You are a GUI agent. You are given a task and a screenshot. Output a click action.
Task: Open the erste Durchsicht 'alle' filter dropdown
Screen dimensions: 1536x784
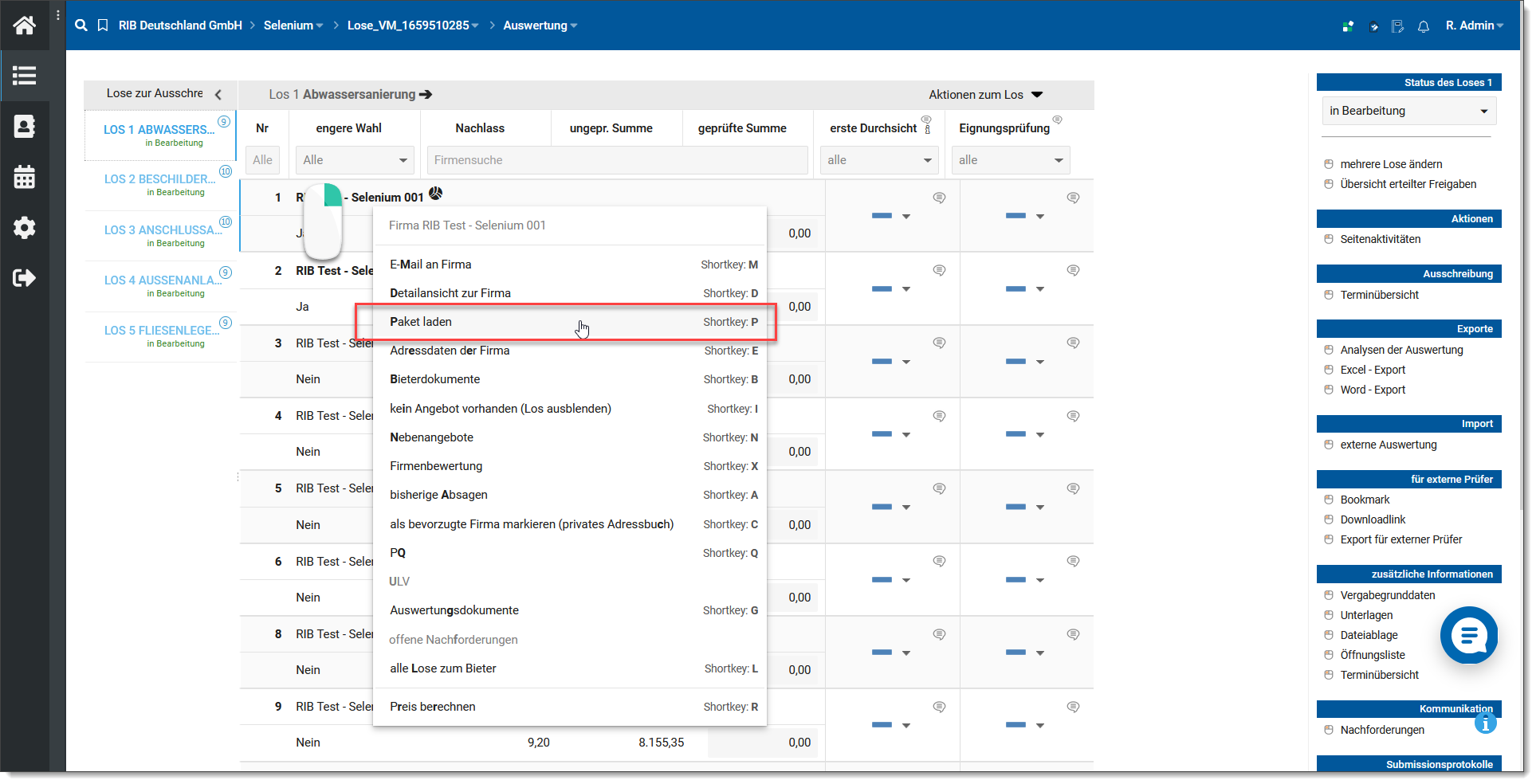point(880,160)
